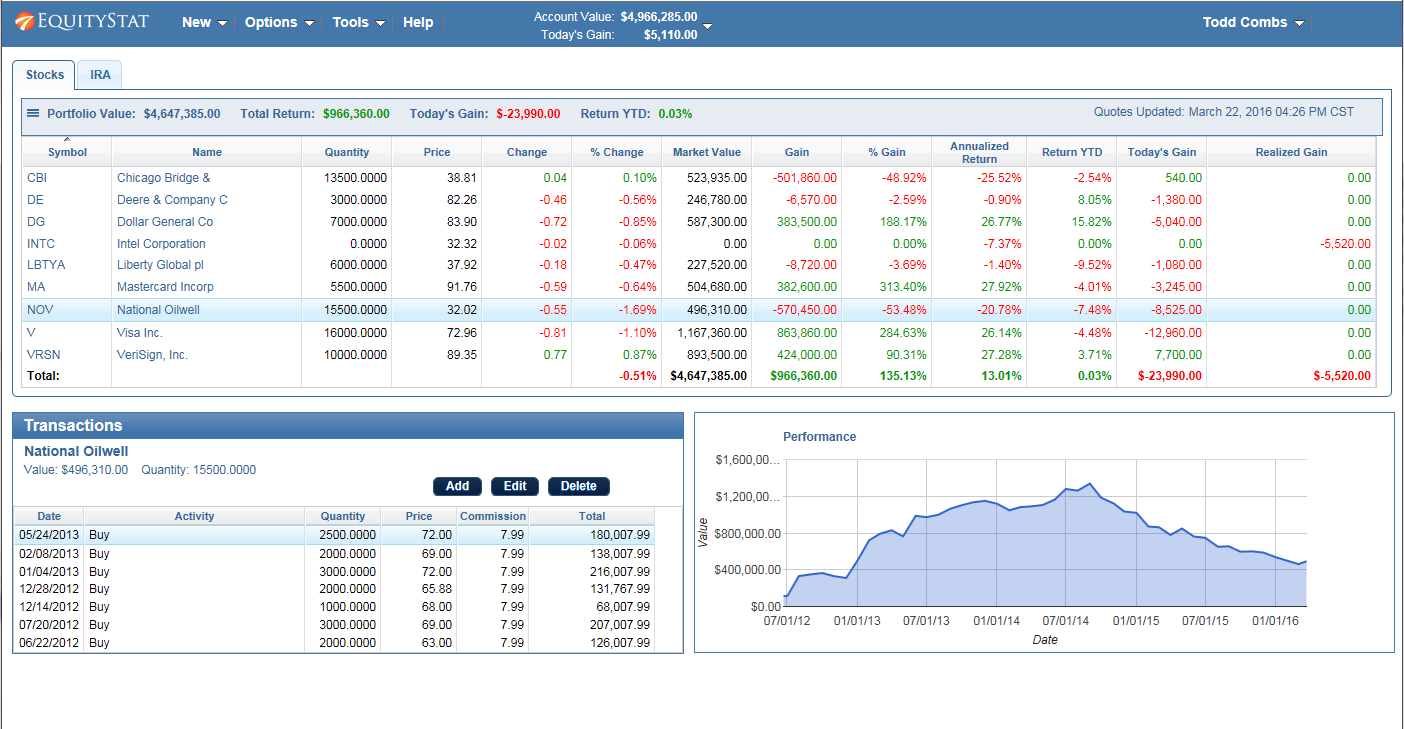Select the NOV symbol link
Screen dimensions: 1404x729
click(39, 310)
